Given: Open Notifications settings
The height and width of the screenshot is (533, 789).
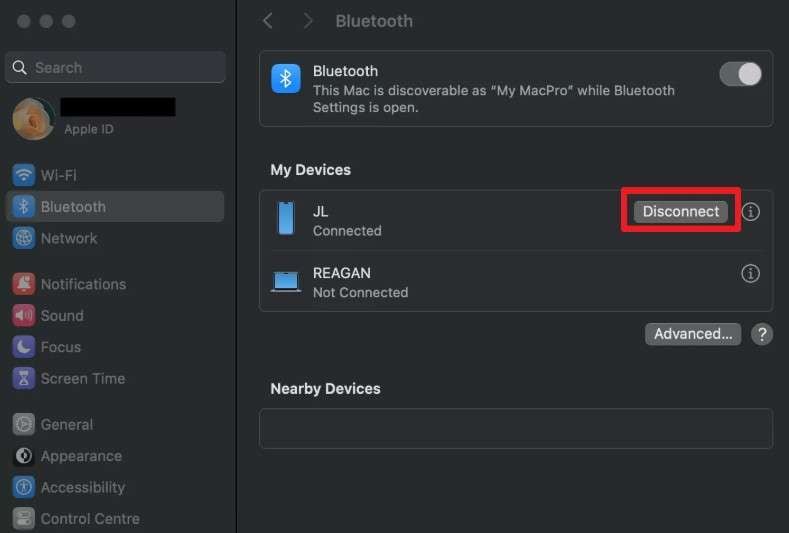Looking at the screenshot, I should click(115, 284).
